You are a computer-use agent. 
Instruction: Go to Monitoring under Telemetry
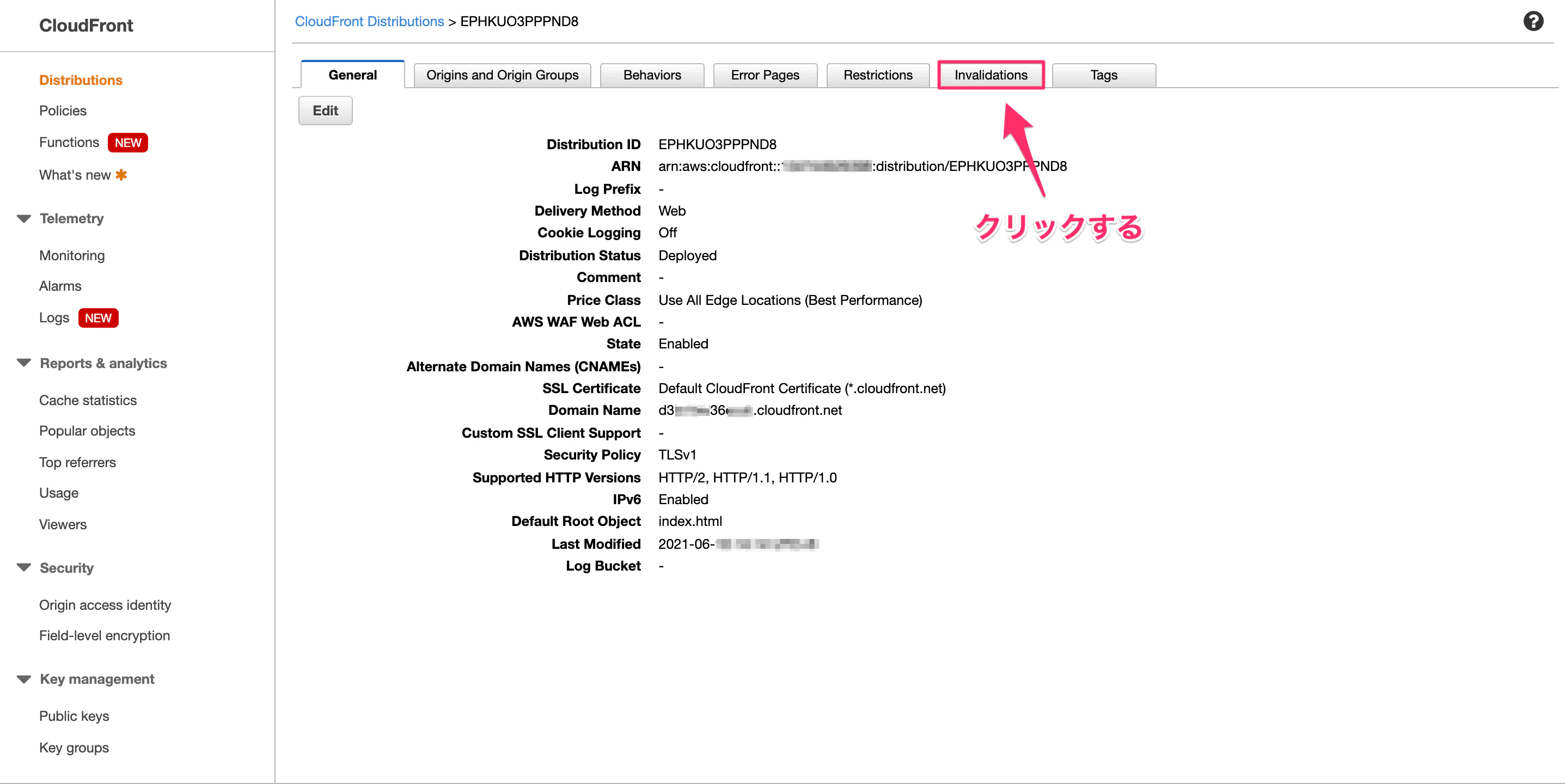(72, 256)
